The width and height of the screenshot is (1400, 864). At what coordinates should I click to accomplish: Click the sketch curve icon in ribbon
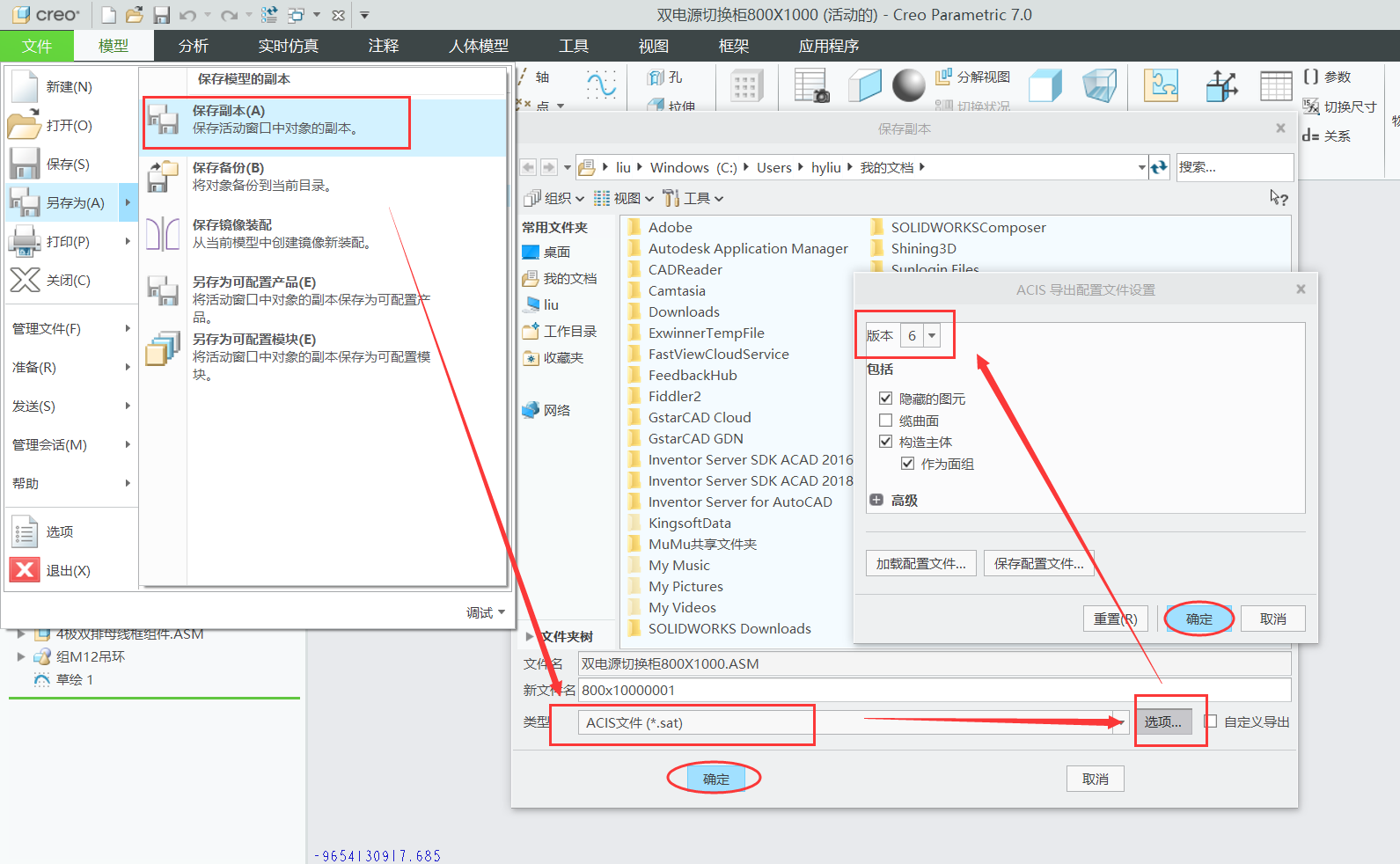(x=602, y=85)
